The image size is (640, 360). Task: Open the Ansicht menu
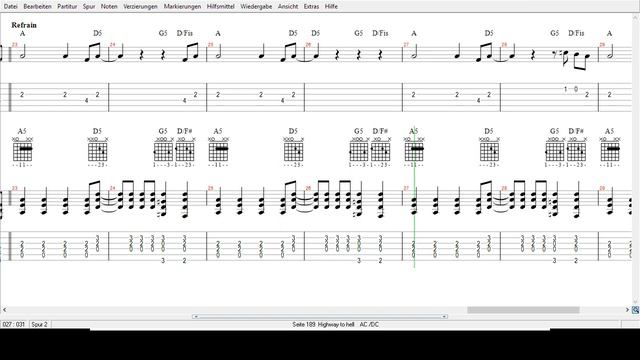(x=288, y=7)
